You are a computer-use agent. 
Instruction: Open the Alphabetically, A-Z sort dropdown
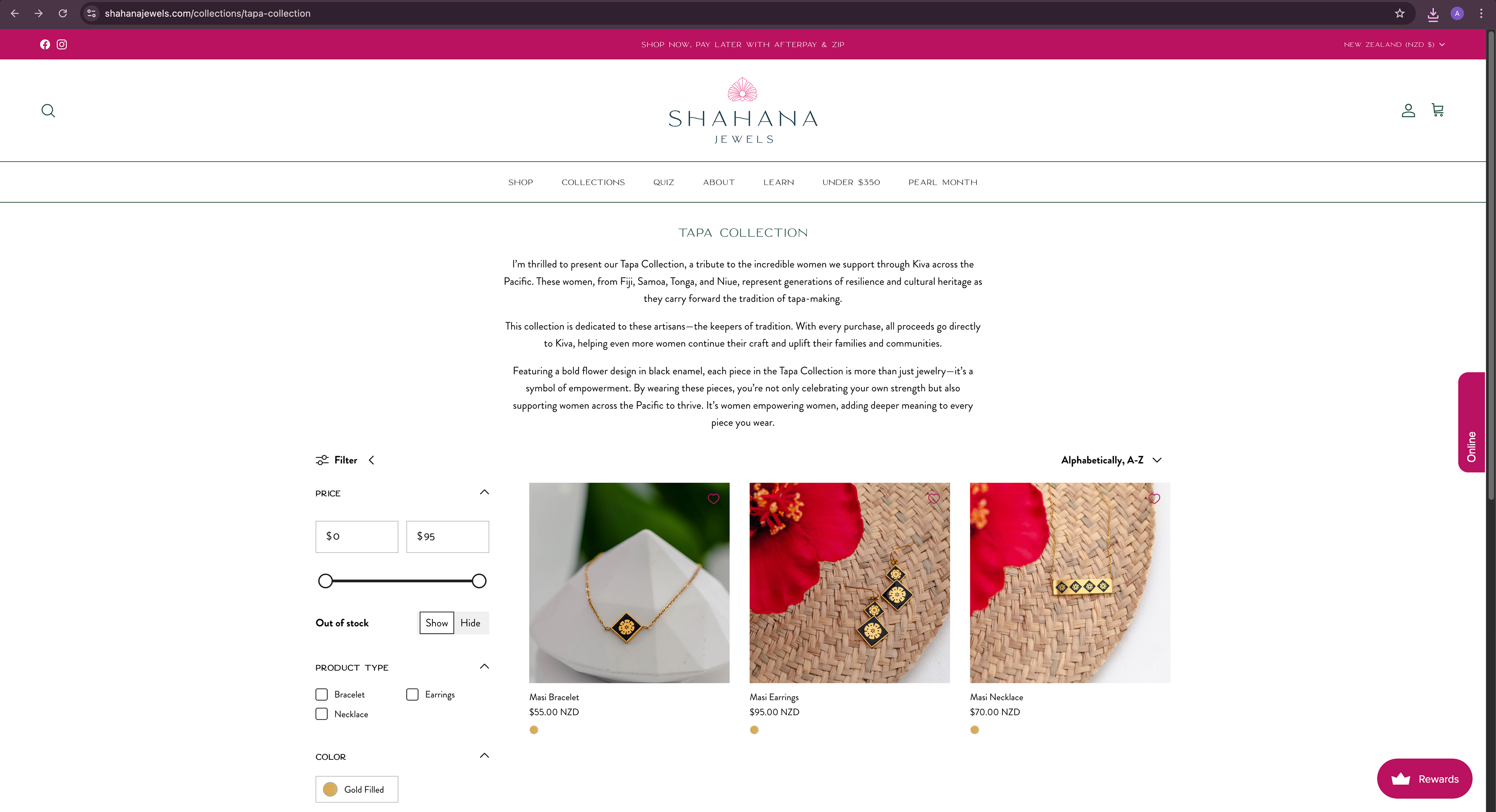point(1111,460)
